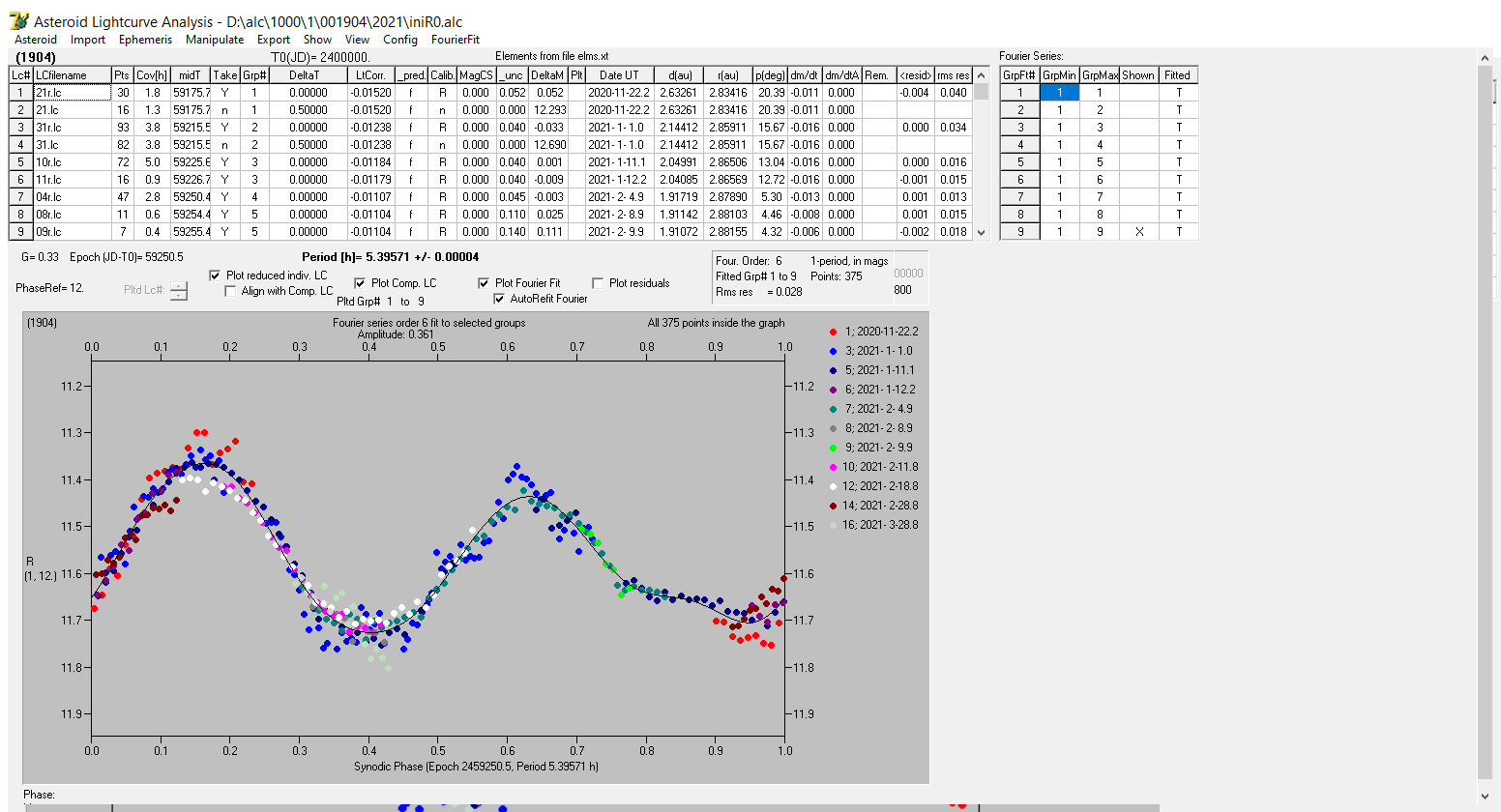1501x812 pixels.
Task: Click the lightcurve table scroll-up arrow
Action: [x=982, y=75]
